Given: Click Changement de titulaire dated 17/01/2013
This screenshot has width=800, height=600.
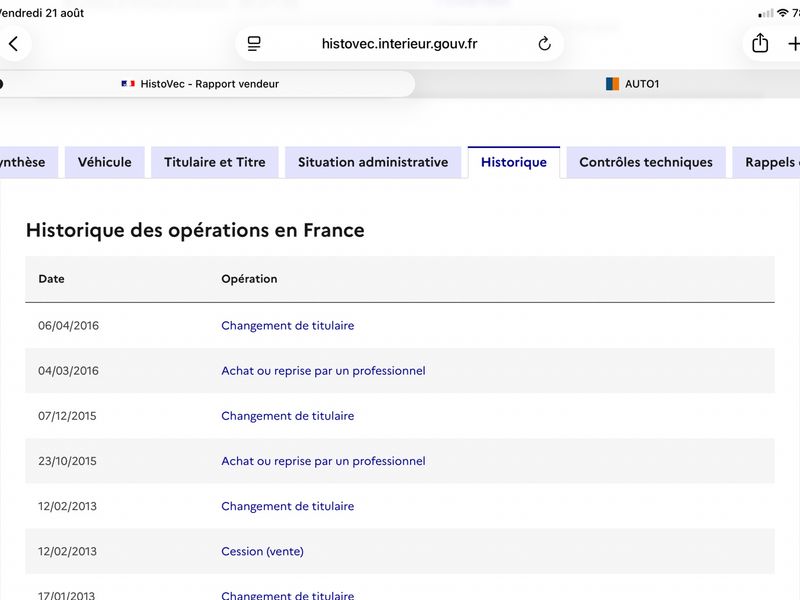Looking at the screenshot, I should tap(288, 595).
